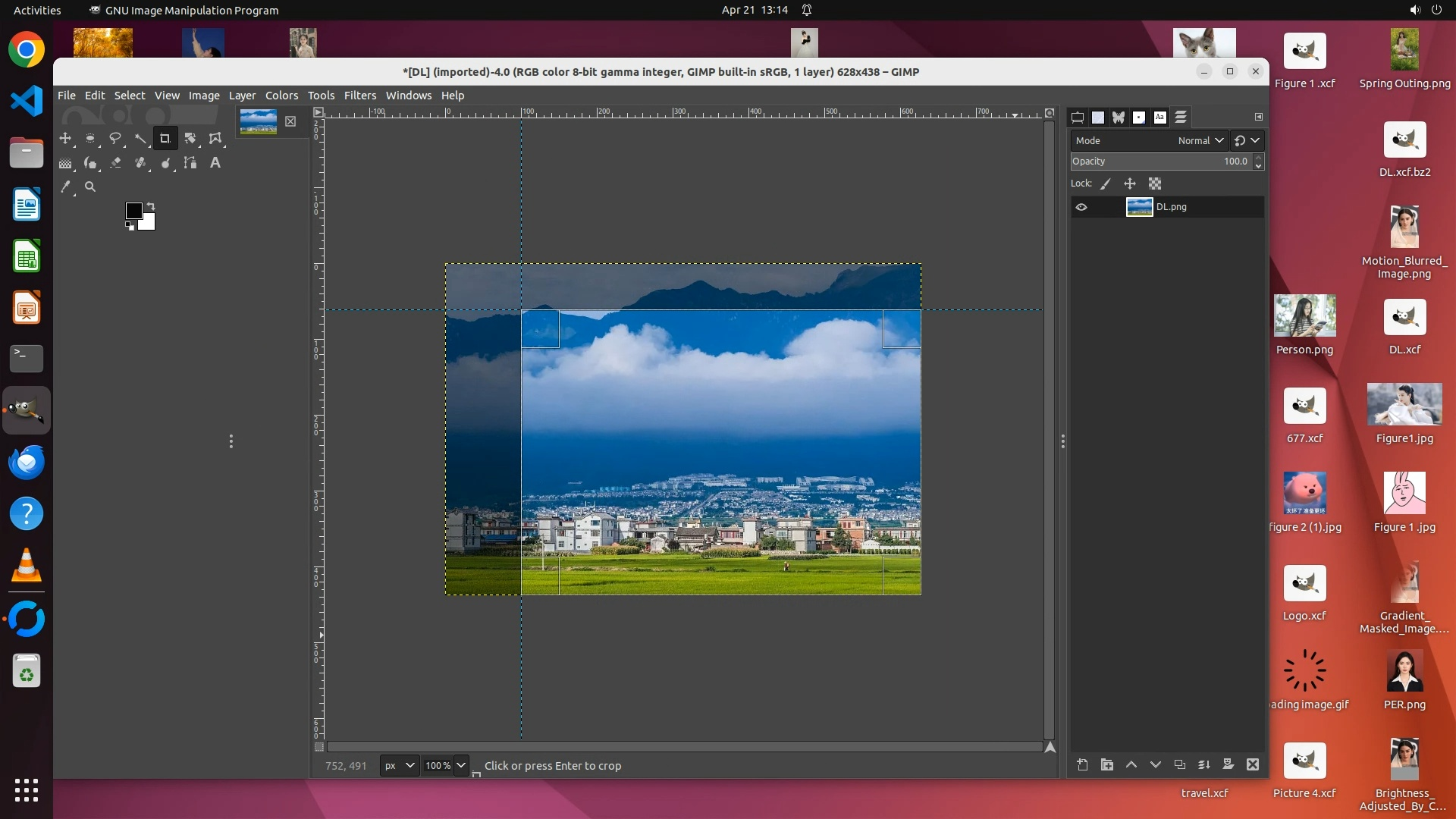Viewport: 1456px width, 819px height.
Task: Open the Figure 1 .xcf desktop file
Action: [1304, 52]
